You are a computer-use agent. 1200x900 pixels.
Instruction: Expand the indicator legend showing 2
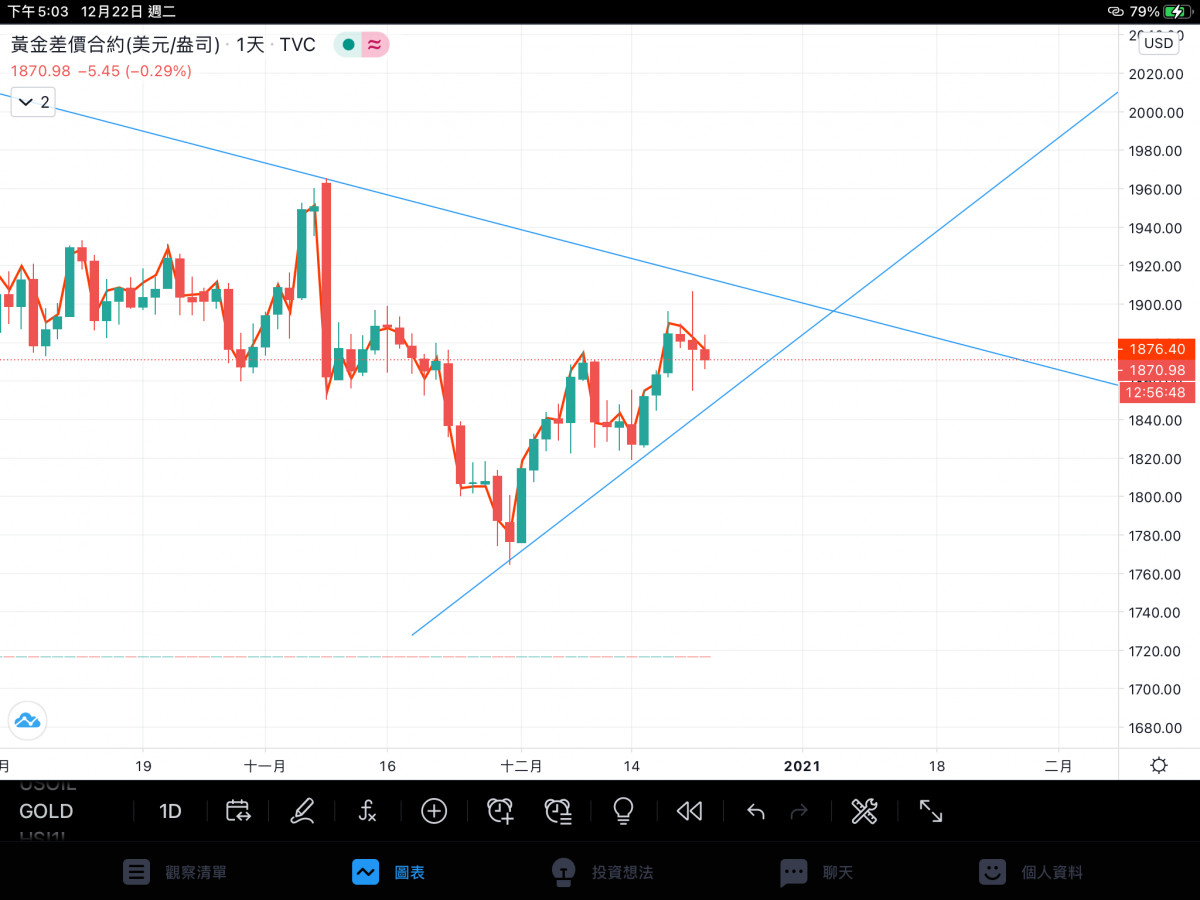tap(33, 102)
